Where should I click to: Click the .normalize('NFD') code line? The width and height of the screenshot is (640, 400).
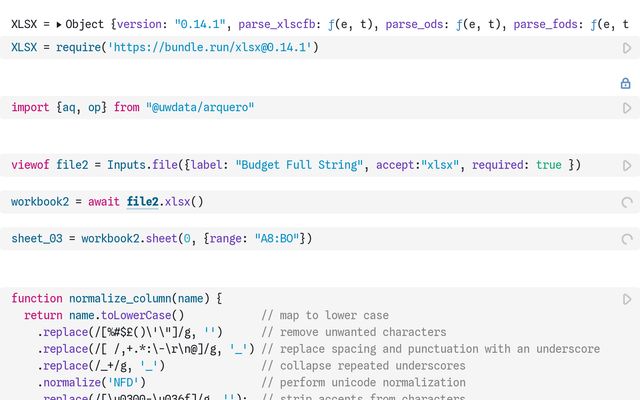(x=92, y=382)
